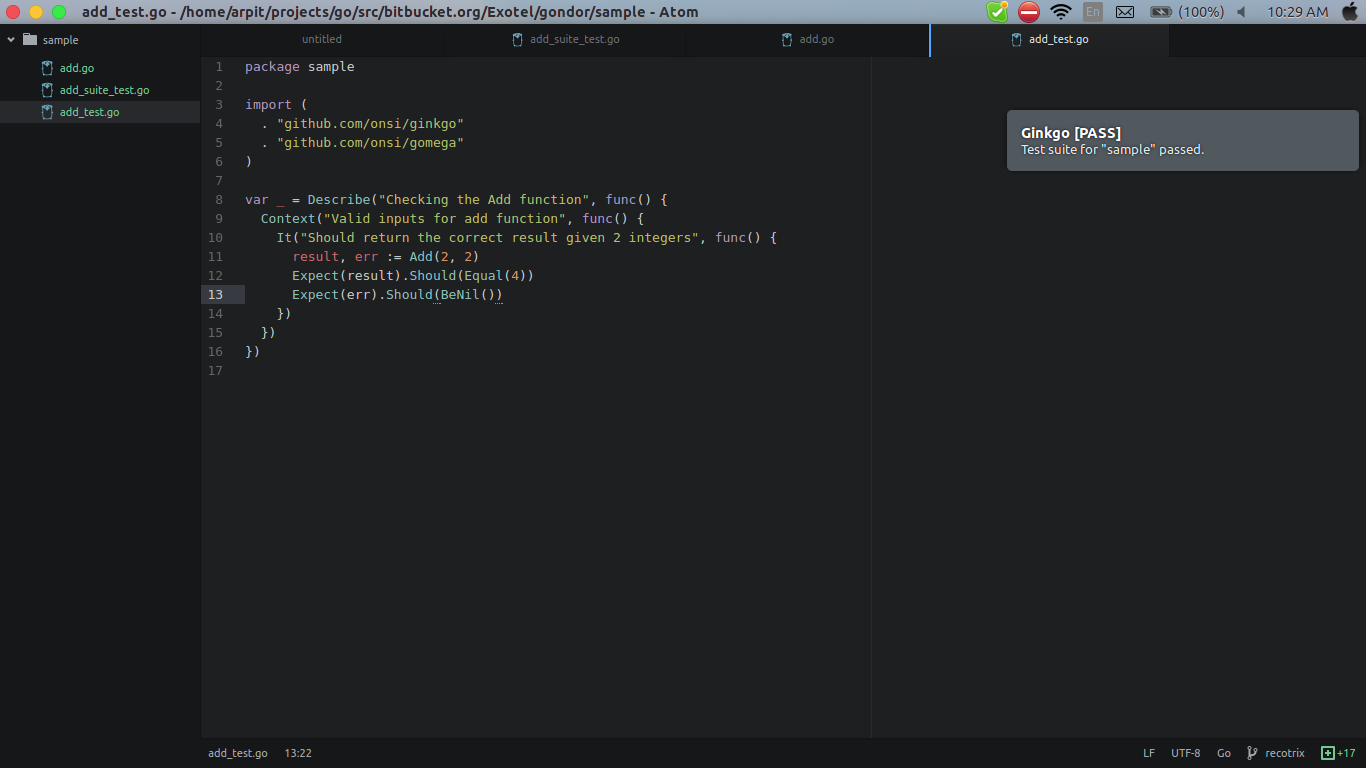Select add_test.go in the tree view
1366x768 pixels.
(x=89, y=112)
